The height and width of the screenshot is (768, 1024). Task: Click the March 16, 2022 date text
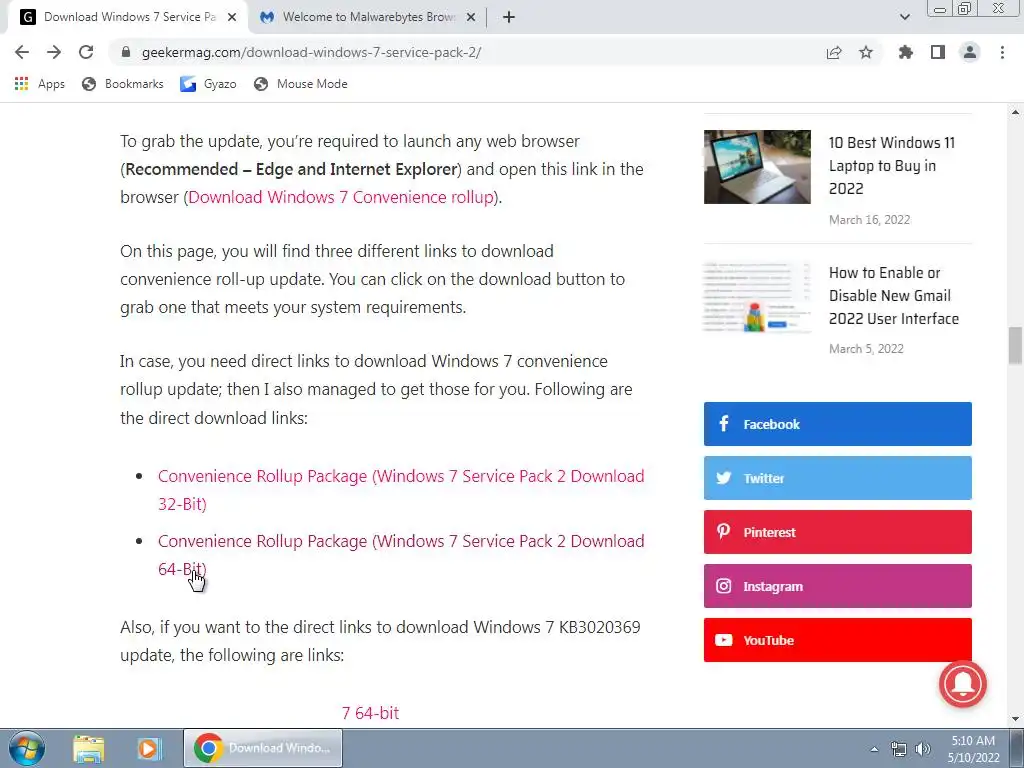coord(869,220)
